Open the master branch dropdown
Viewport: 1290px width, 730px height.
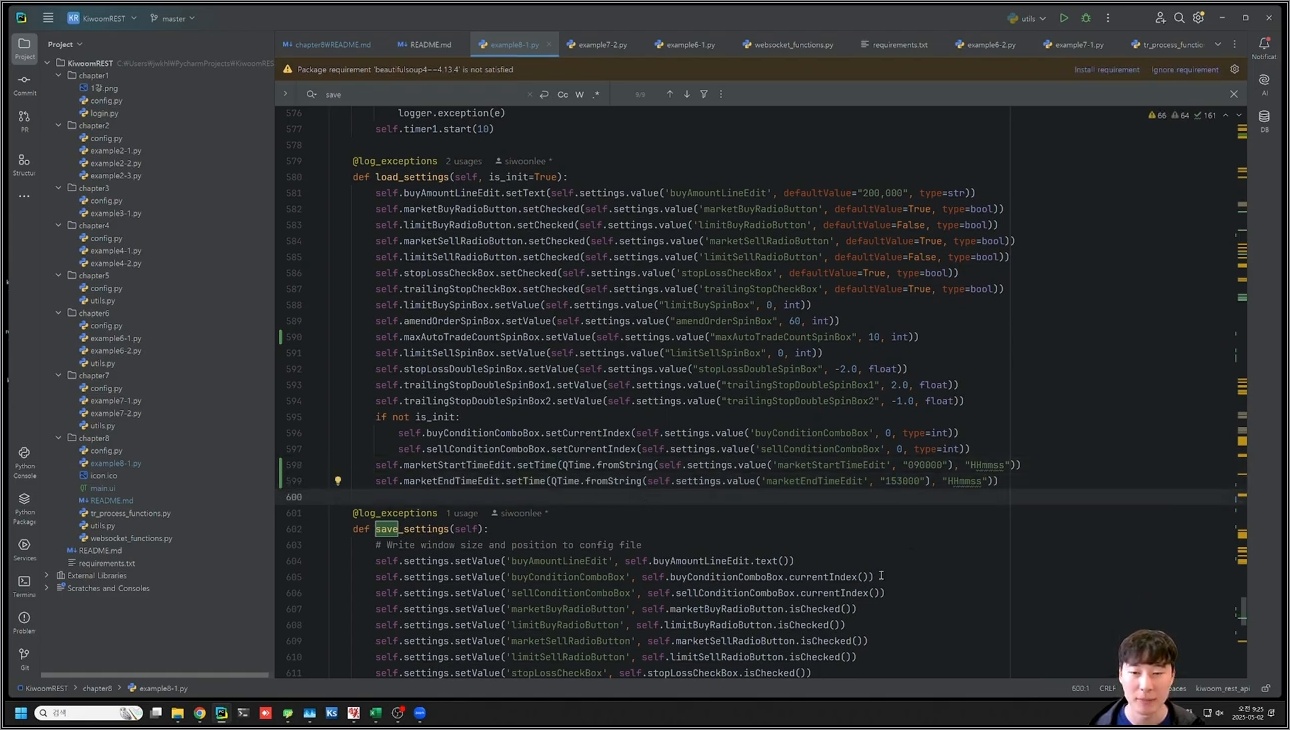(172, 18)
